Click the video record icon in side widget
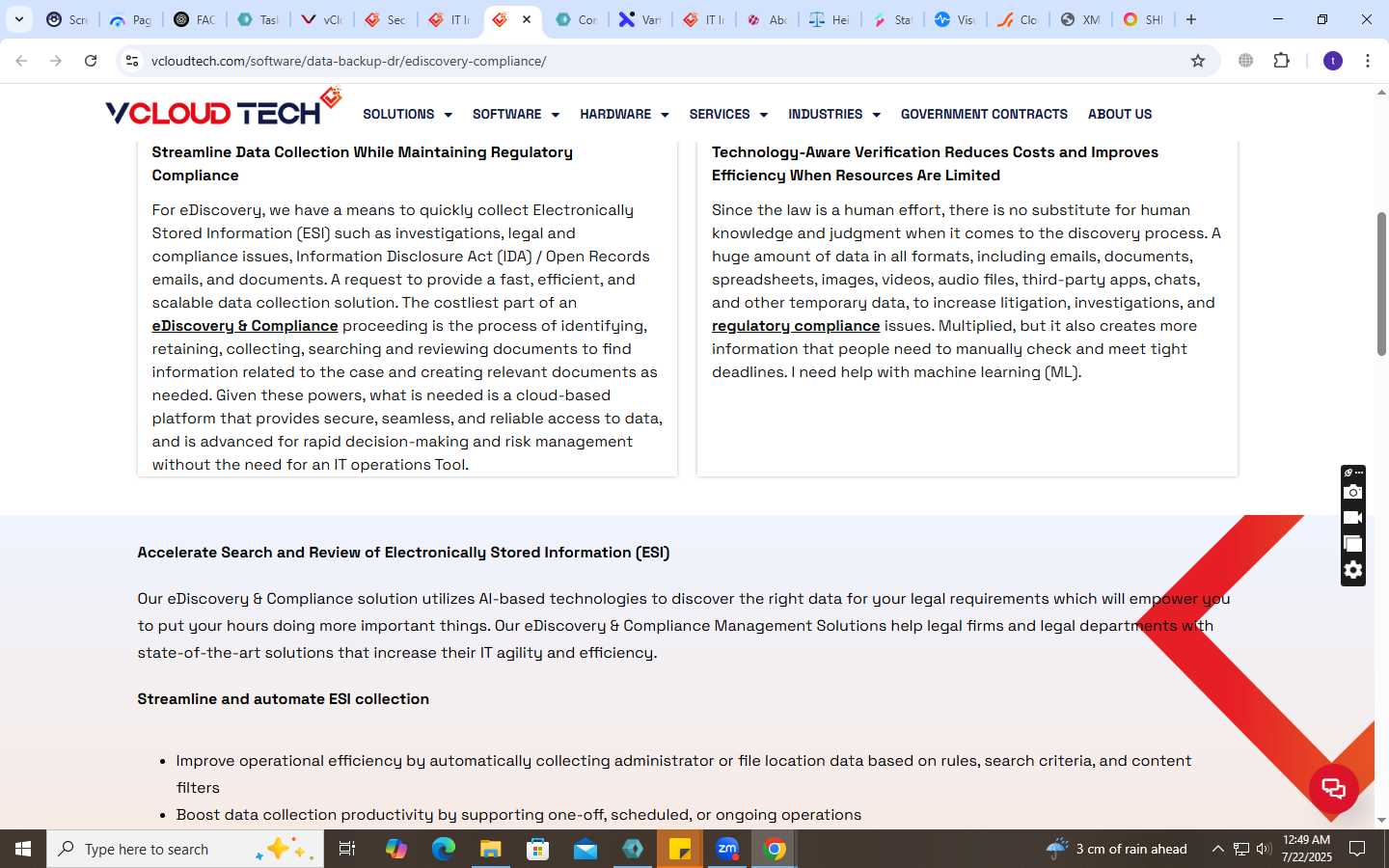 [x=1353, y=518]
